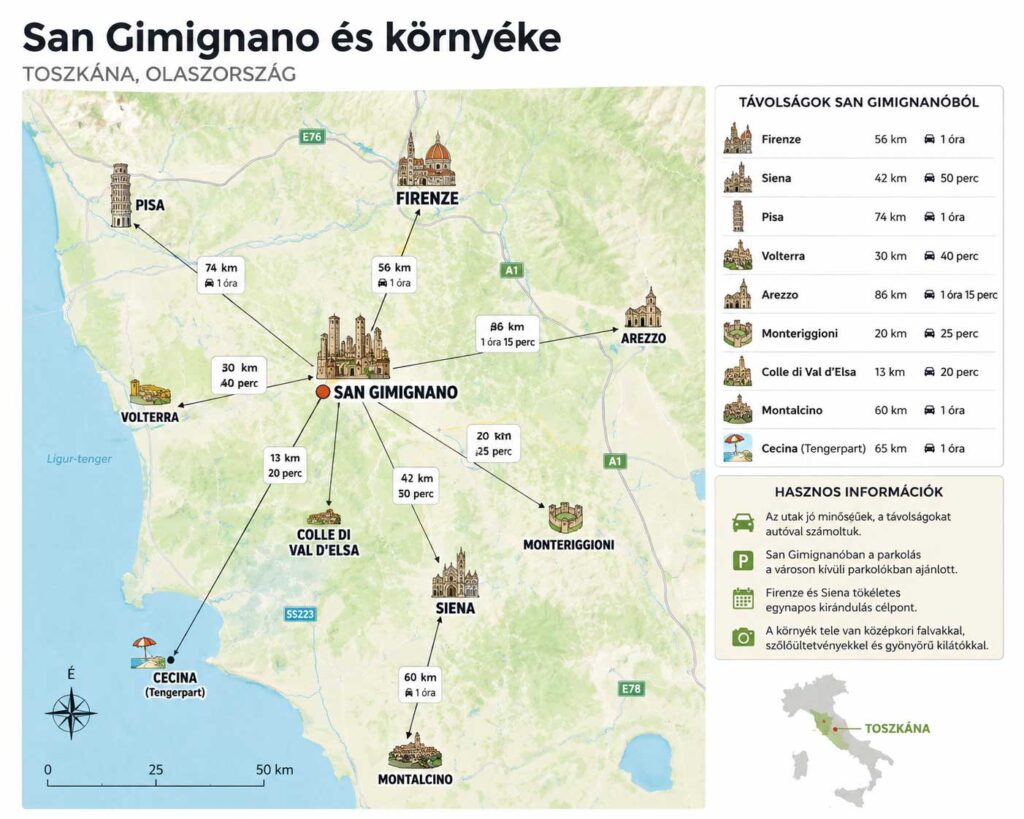Click the Firenze icon in distance table

pos(738,138)
